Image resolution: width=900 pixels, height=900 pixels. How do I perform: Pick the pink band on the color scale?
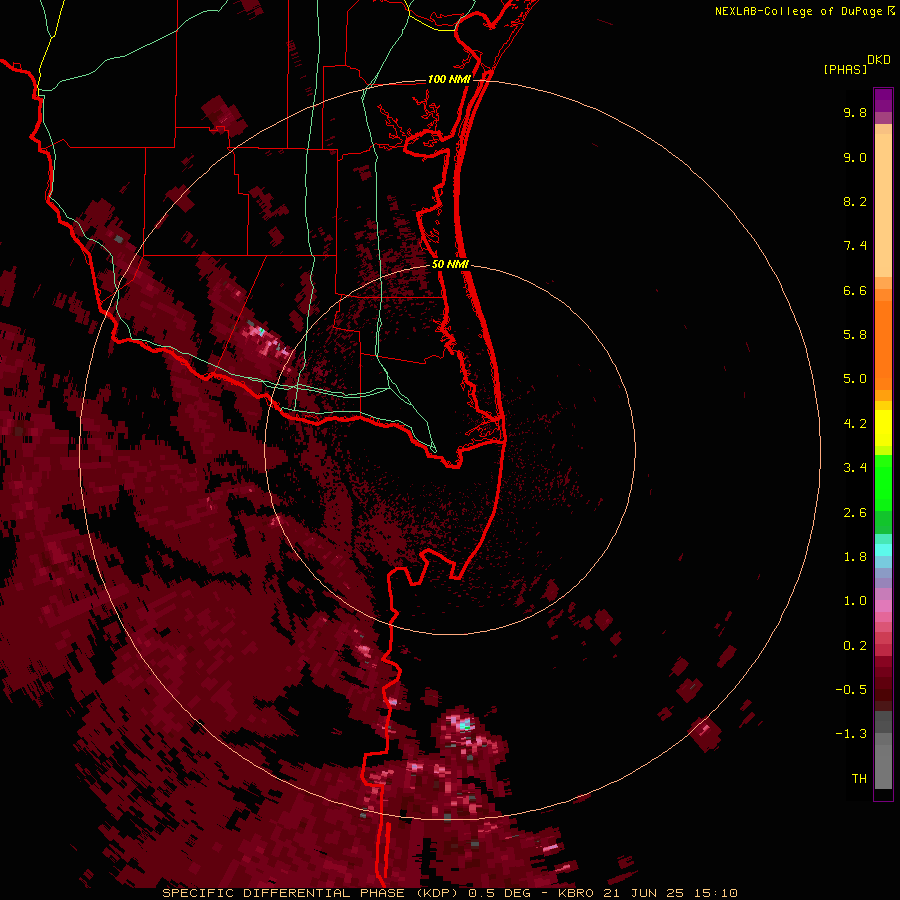click(x=883, y=606)
